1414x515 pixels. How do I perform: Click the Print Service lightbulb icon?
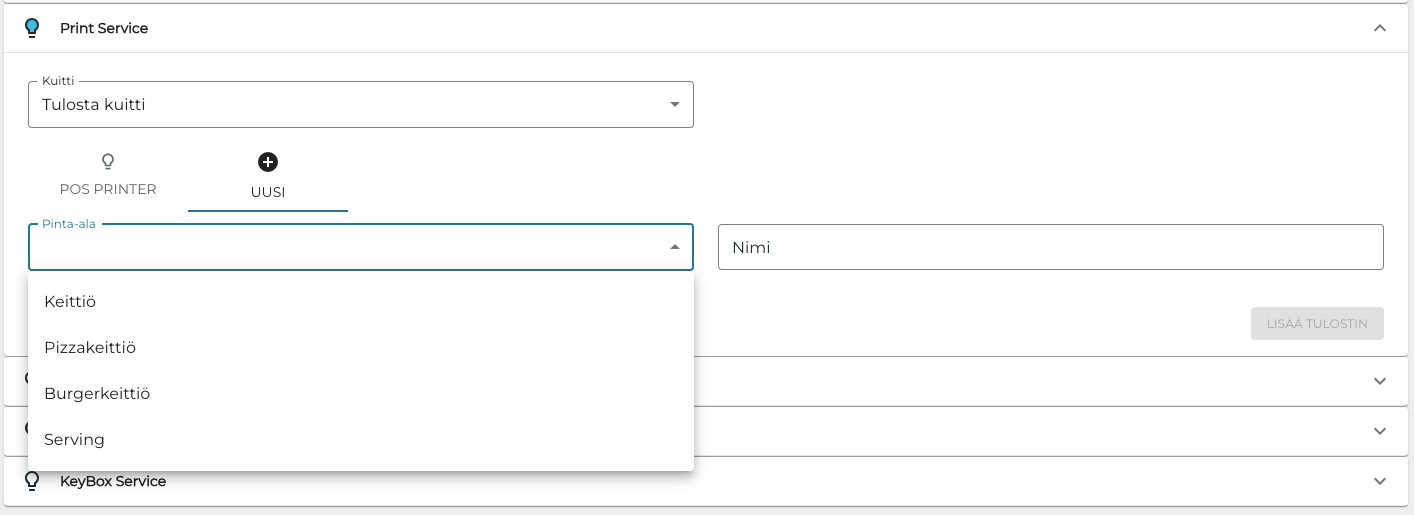tap(32, 28)
